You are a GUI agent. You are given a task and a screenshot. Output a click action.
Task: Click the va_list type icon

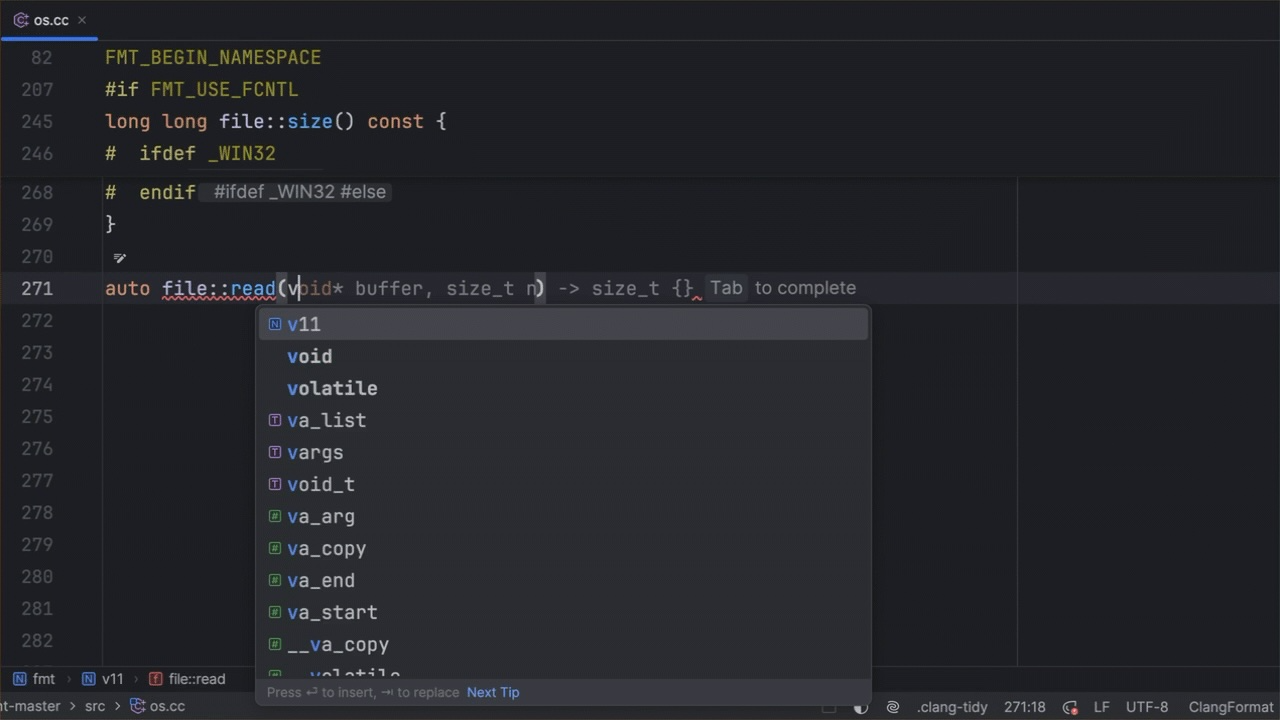pos(275,420)
